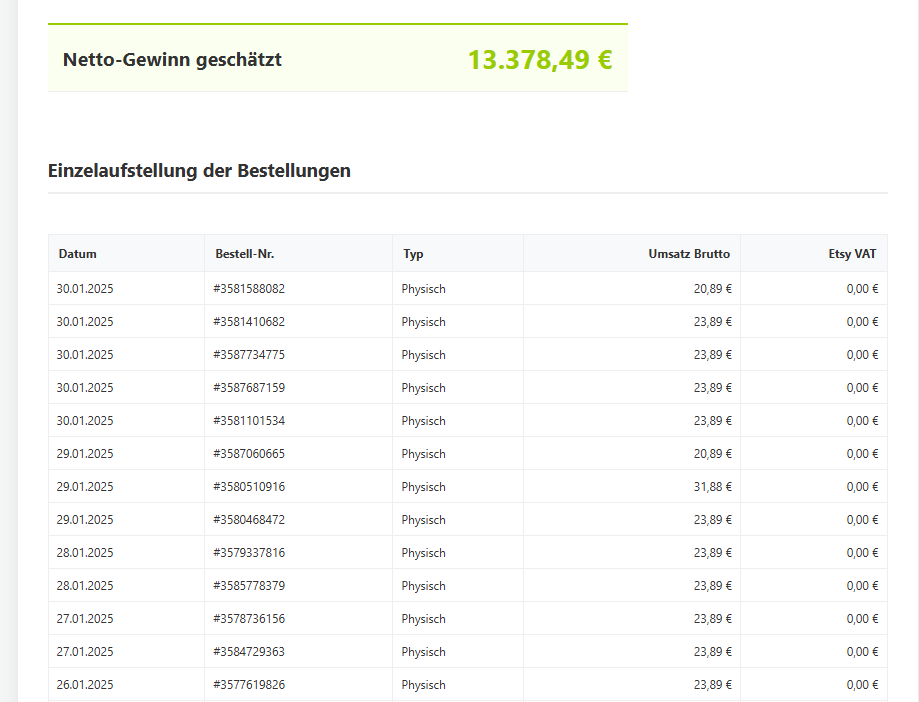
Task: Open order #3580510916 with amount 31,88 €
Action: click(x=250, y=486)
